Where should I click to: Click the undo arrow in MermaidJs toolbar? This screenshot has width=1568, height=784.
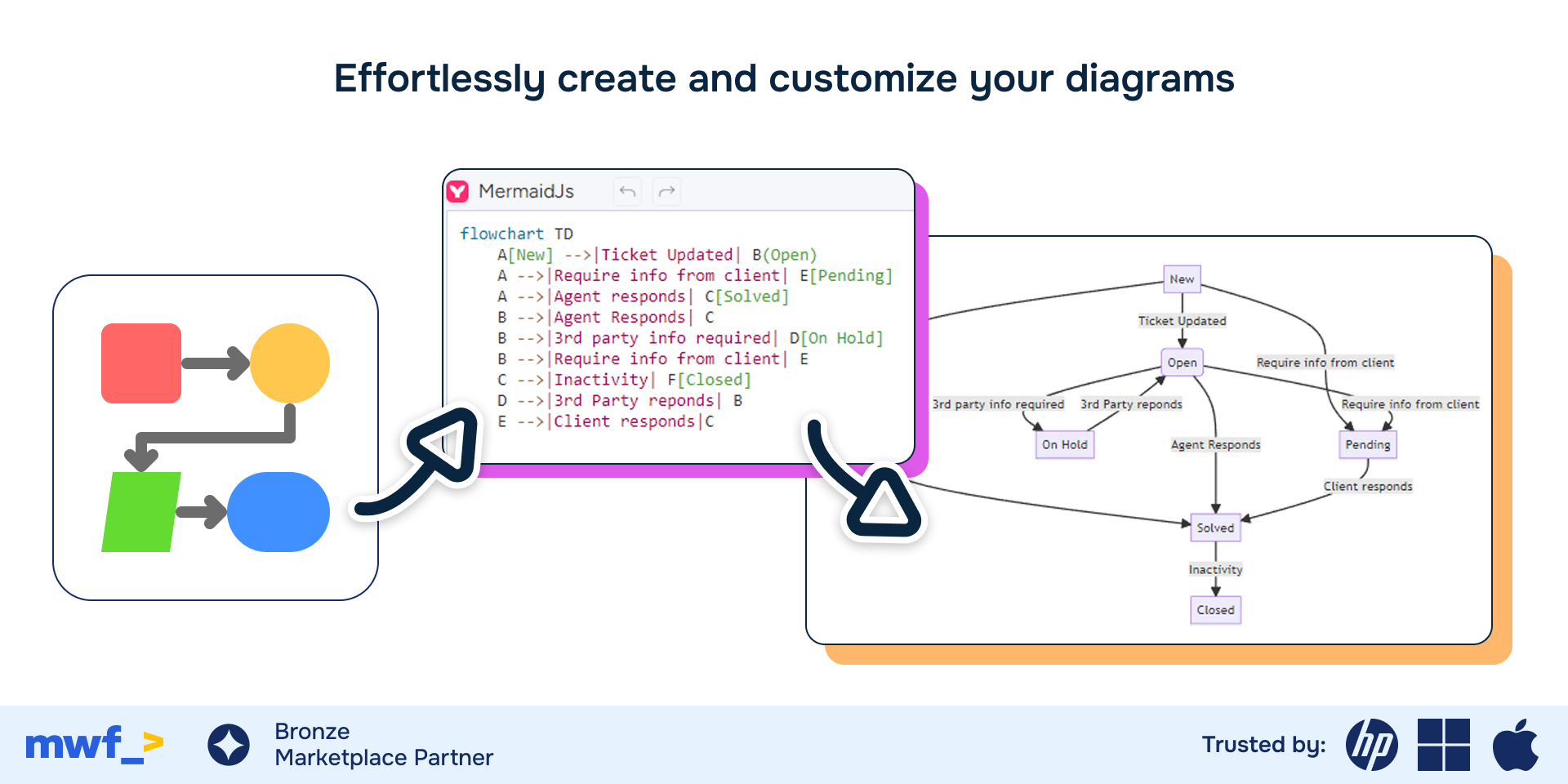coord(627,191)
